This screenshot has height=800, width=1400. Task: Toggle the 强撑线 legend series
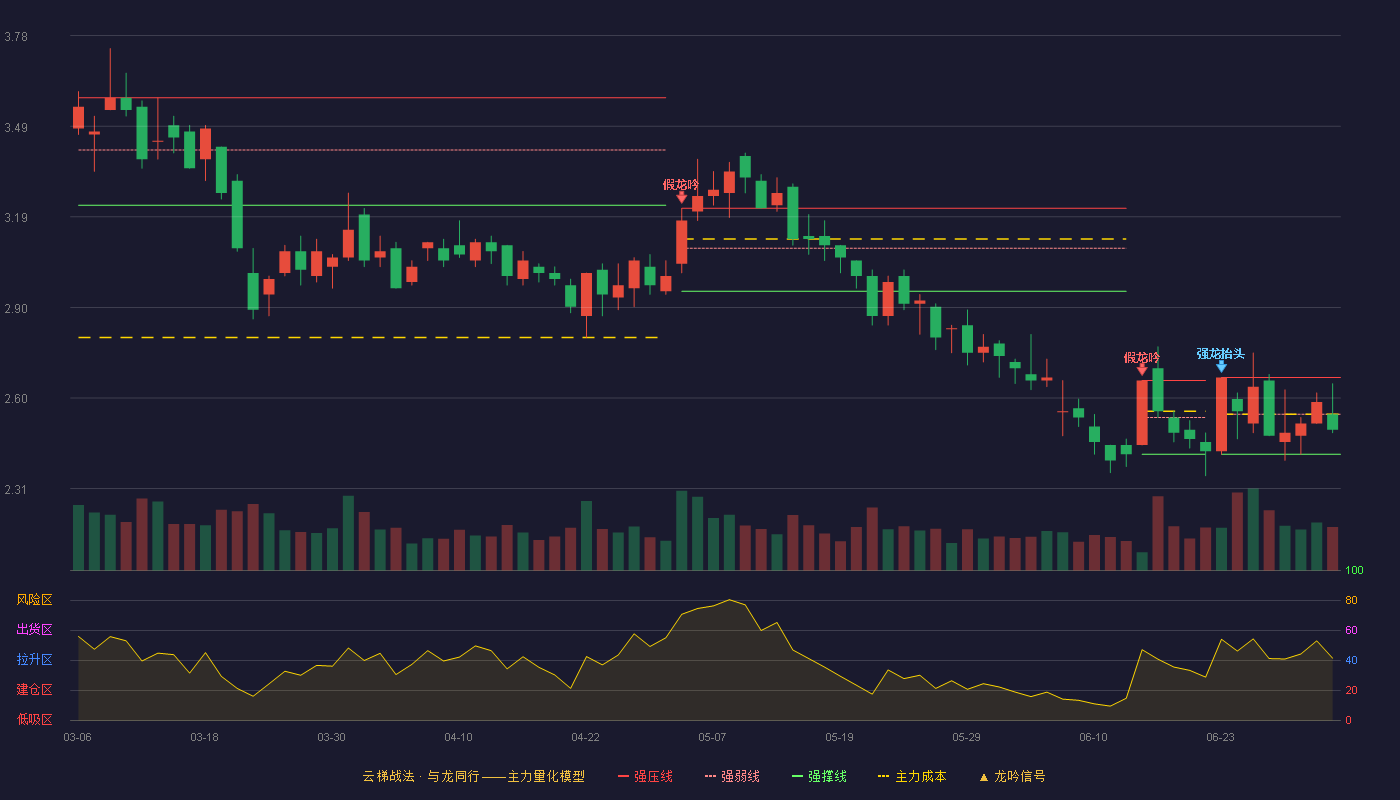point(827,776)
